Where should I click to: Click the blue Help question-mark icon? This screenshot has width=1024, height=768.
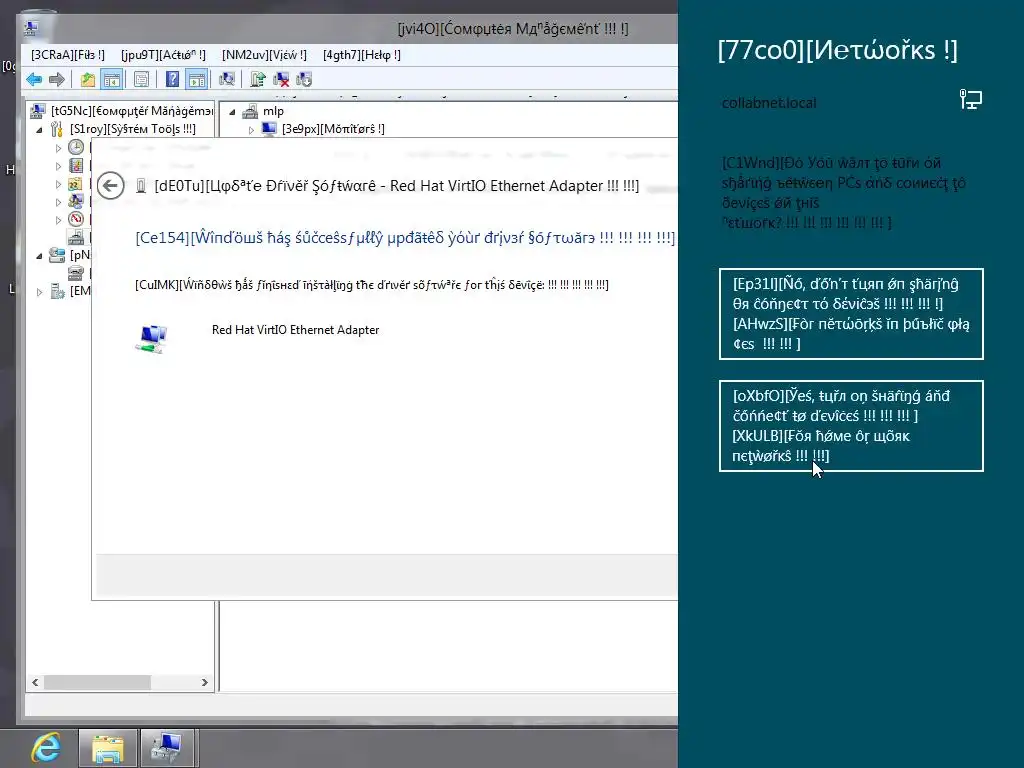[172, 80]
